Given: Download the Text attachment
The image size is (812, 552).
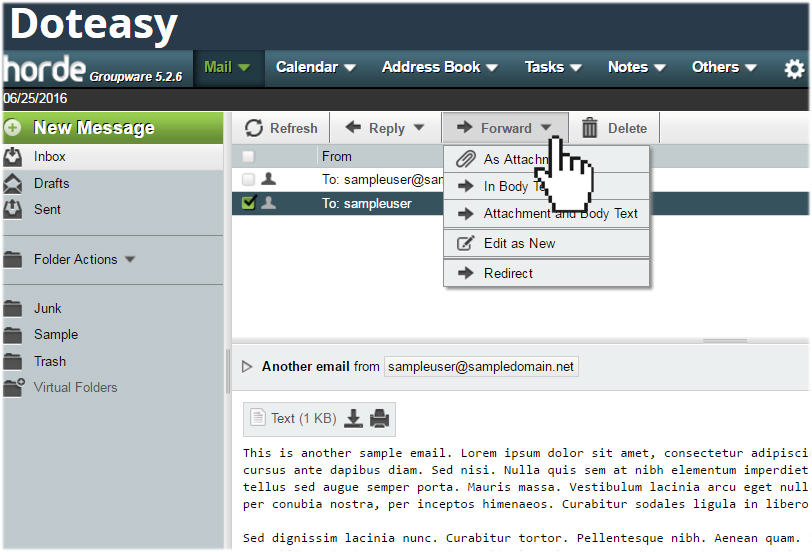Looking at the screenshot, I should [353, 418].
